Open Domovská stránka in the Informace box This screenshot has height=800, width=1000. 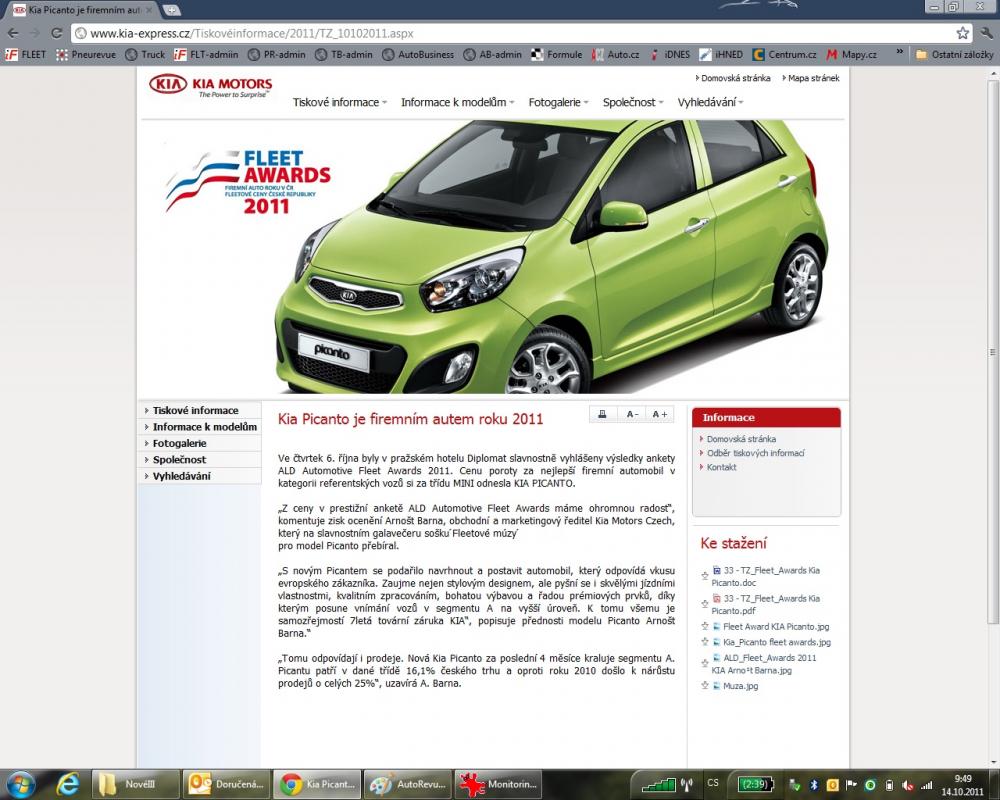(x=741, y=439)
